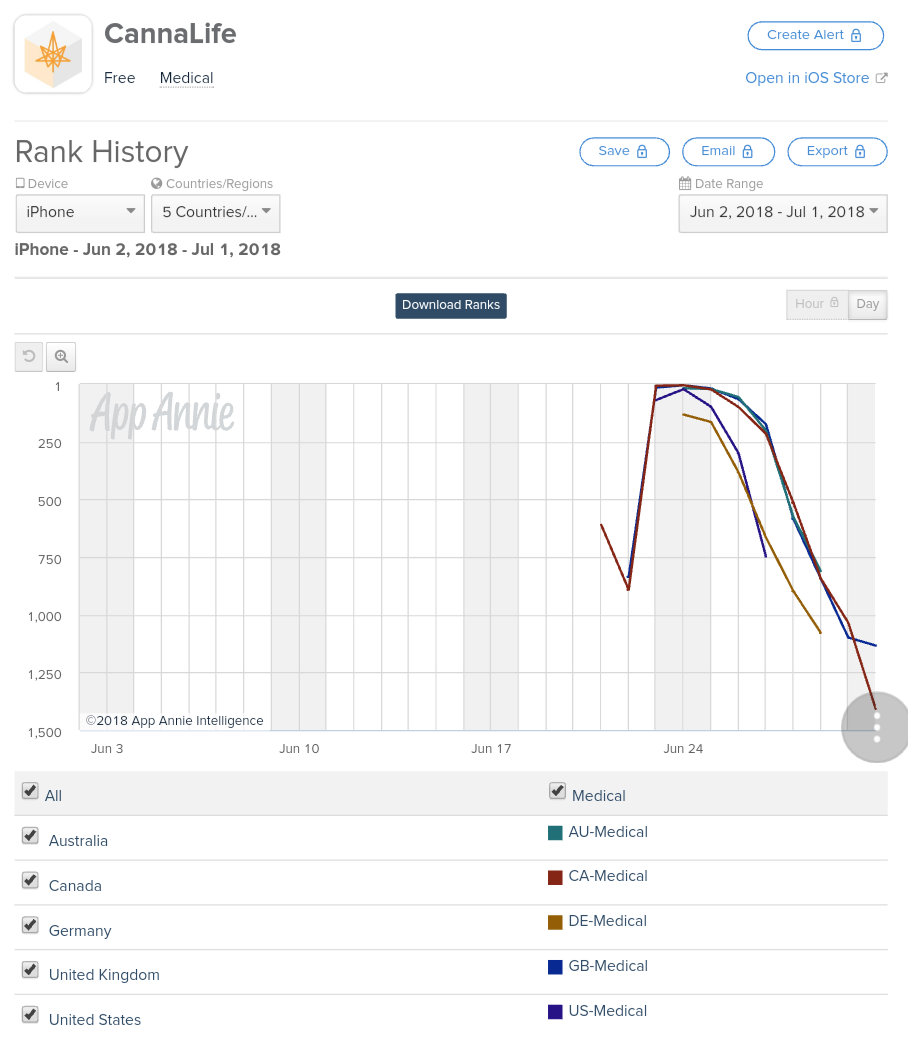The width and height of the screenshot is (908, 1040).
Task: Open the app in iOS Store link
Action: pos(806,78)
